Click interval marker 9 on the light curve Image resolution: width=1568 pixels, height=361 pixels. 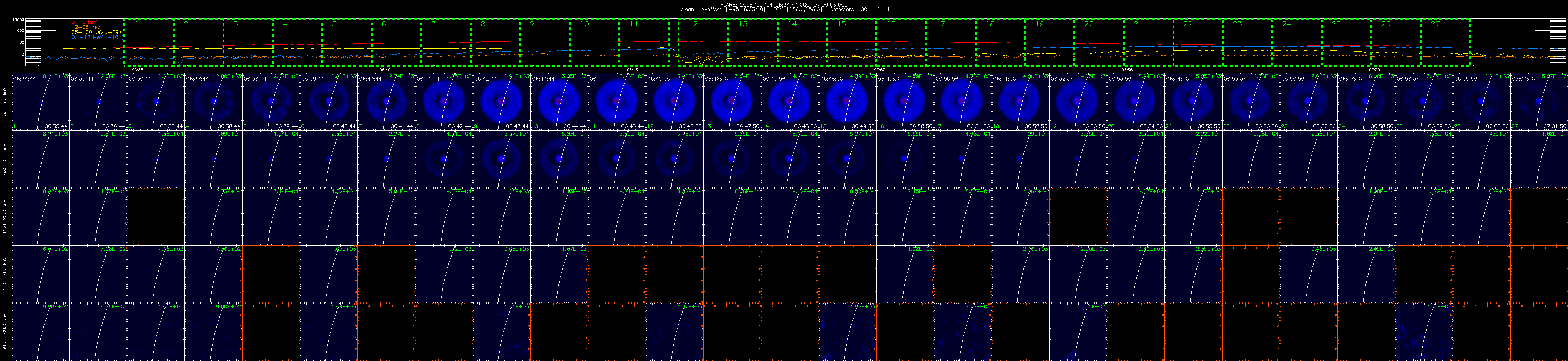point(532,24)
